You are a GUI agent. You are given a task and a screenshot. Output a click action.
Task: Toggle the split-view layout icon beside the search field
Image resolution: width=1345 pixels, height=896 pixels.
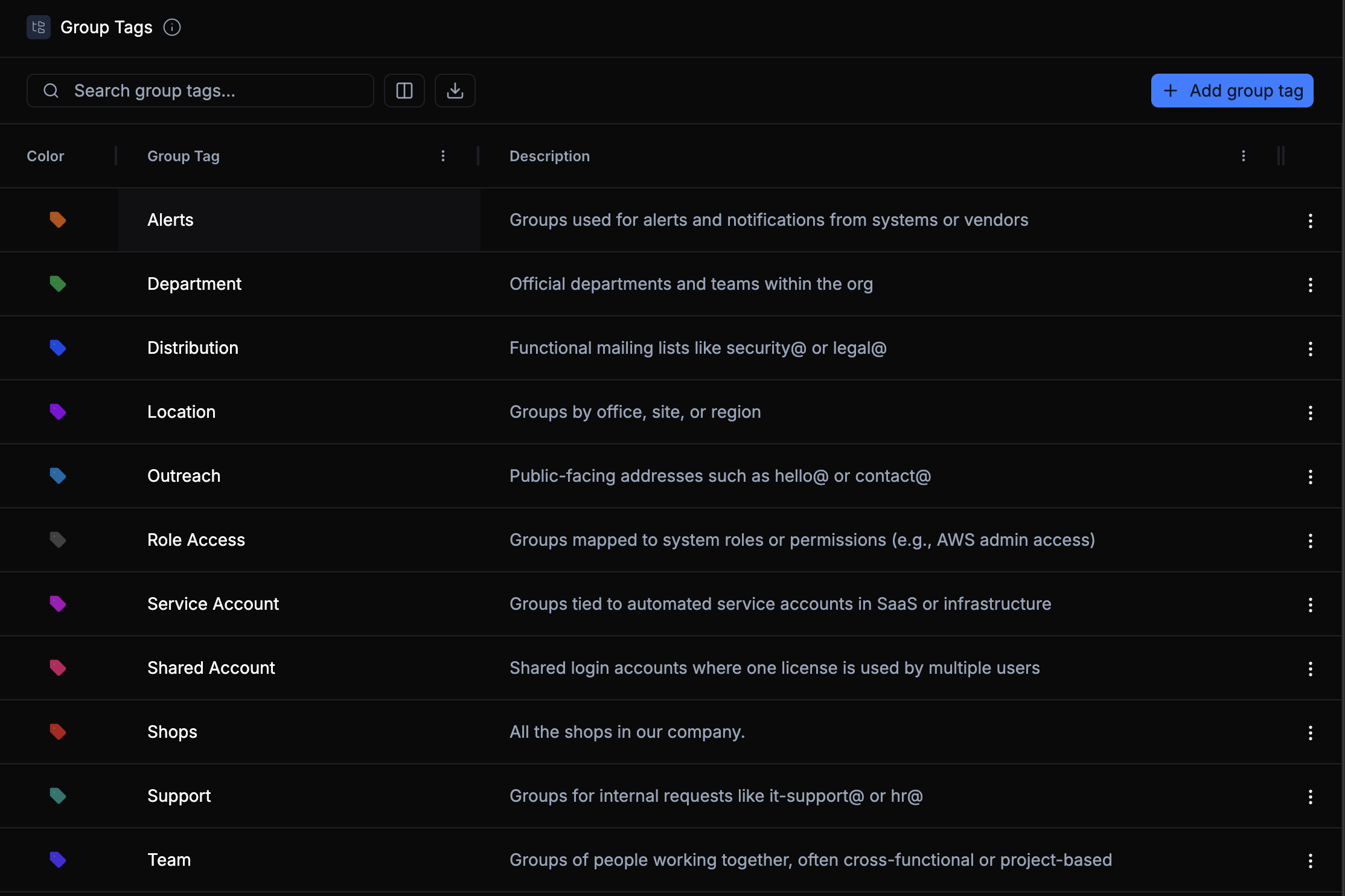[404, 91]
